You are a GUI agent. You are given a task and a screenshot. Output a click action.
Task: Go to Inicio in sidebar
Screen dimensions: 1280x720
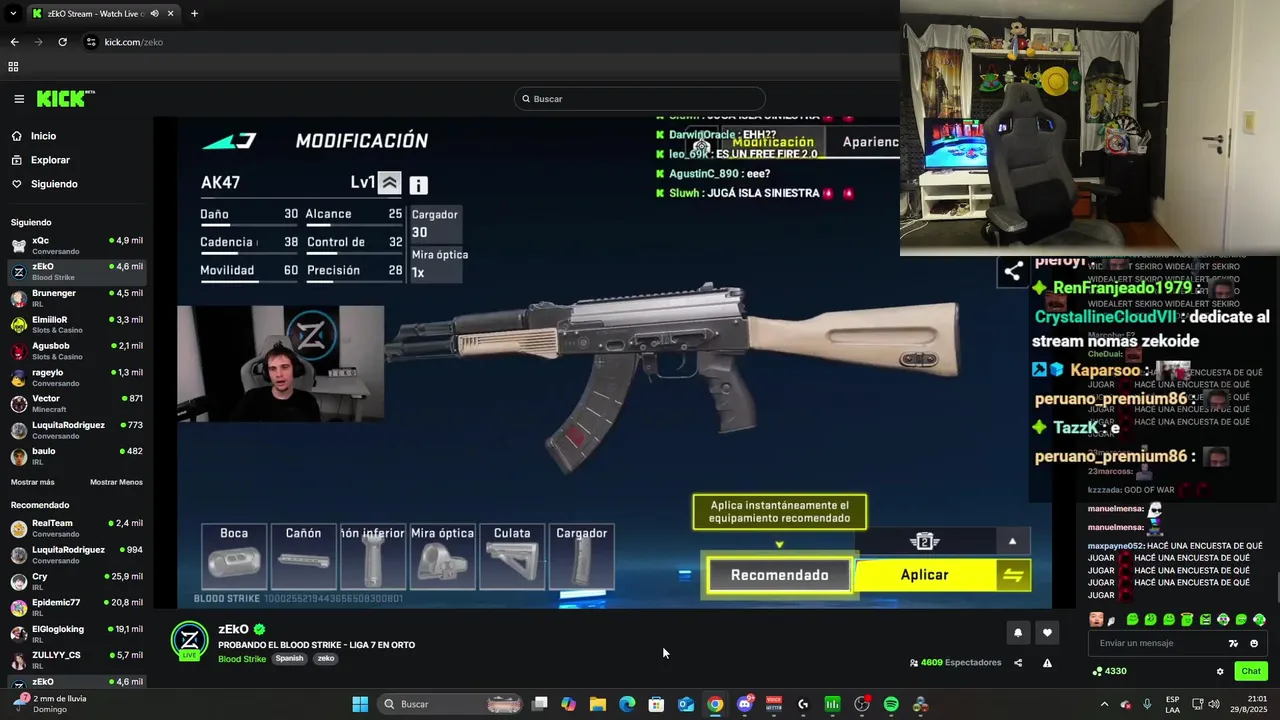(43, 136)
